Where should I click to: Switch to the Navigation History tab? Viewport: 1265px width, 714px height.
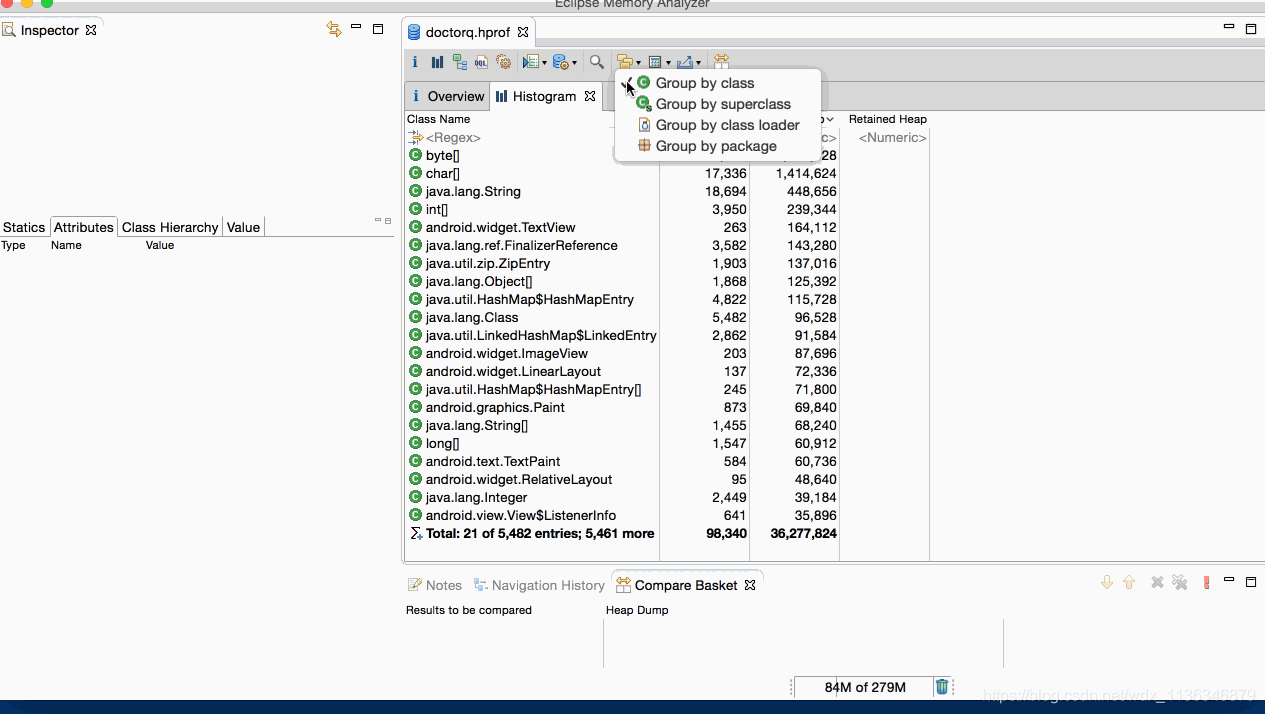(539, 585)
